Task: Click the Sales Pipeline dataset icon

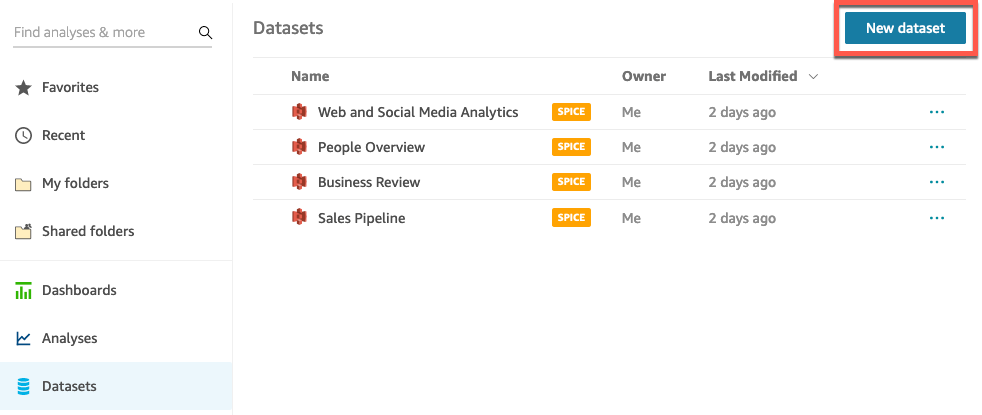Action: point(298,218)
